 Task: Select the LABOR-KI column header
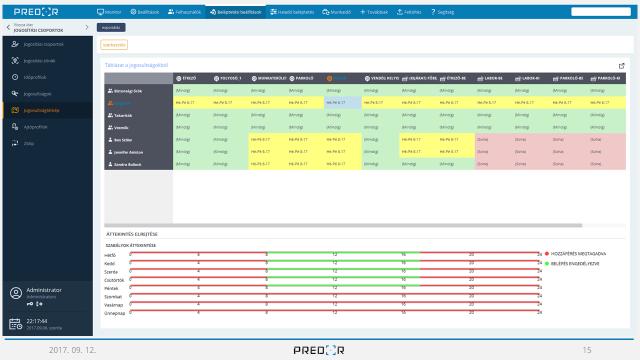pos(531,78)
